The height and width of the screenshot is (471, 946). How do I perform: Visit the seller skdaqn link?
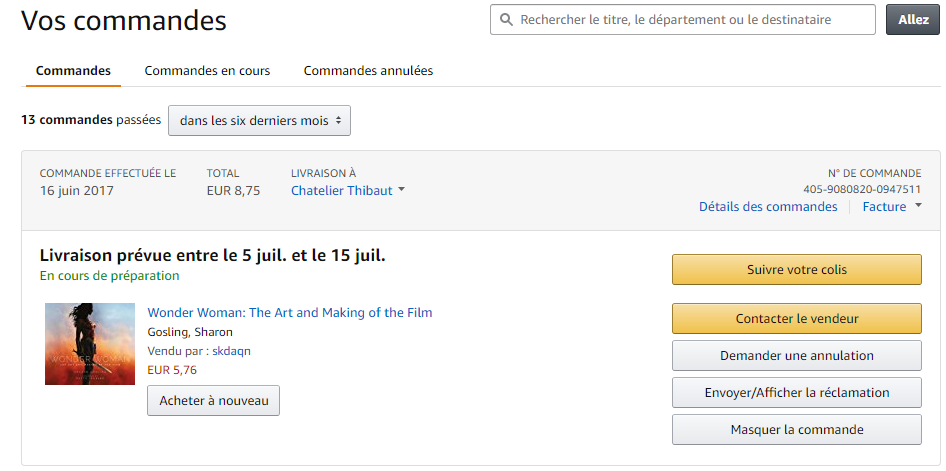(231, 351)
